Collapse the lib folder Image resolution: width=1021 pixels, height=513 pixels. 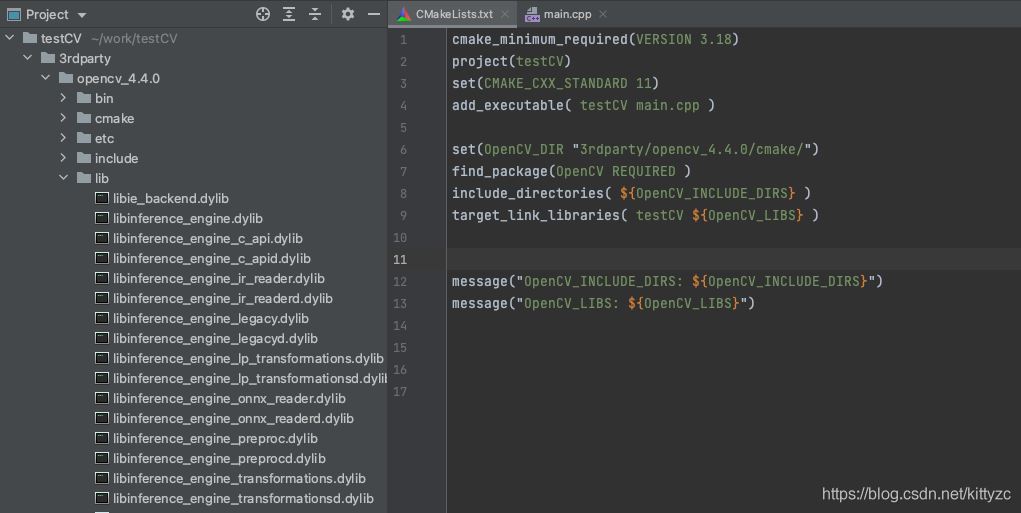pos(63,178)
